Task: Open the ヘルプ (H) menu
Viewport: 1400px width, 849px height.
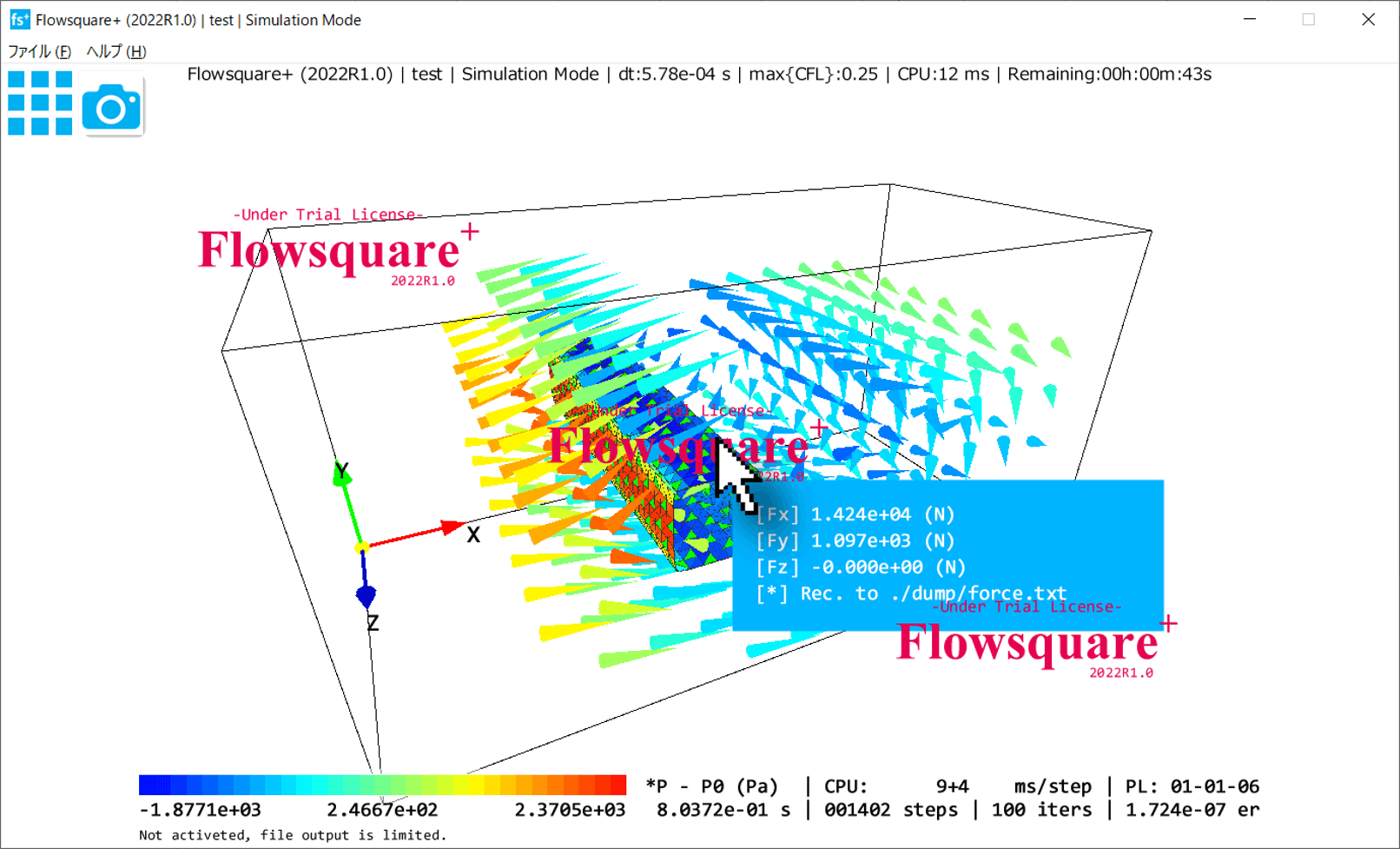Action: click(116, 51)
